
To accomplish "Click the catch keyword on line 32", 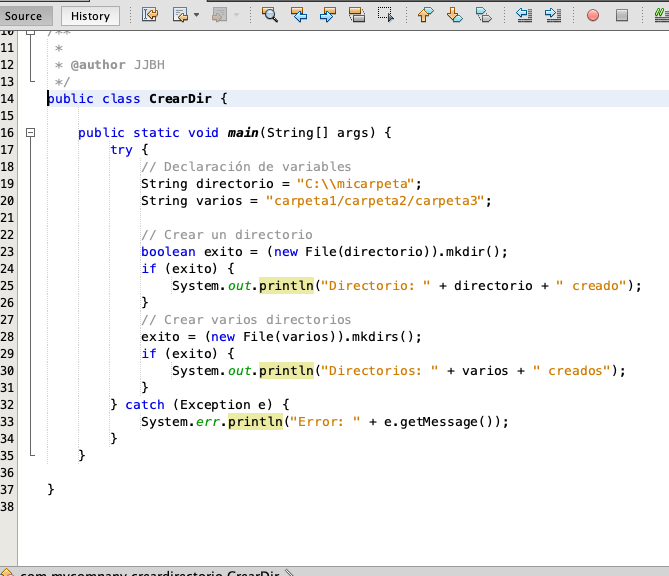I will [145, 405].
